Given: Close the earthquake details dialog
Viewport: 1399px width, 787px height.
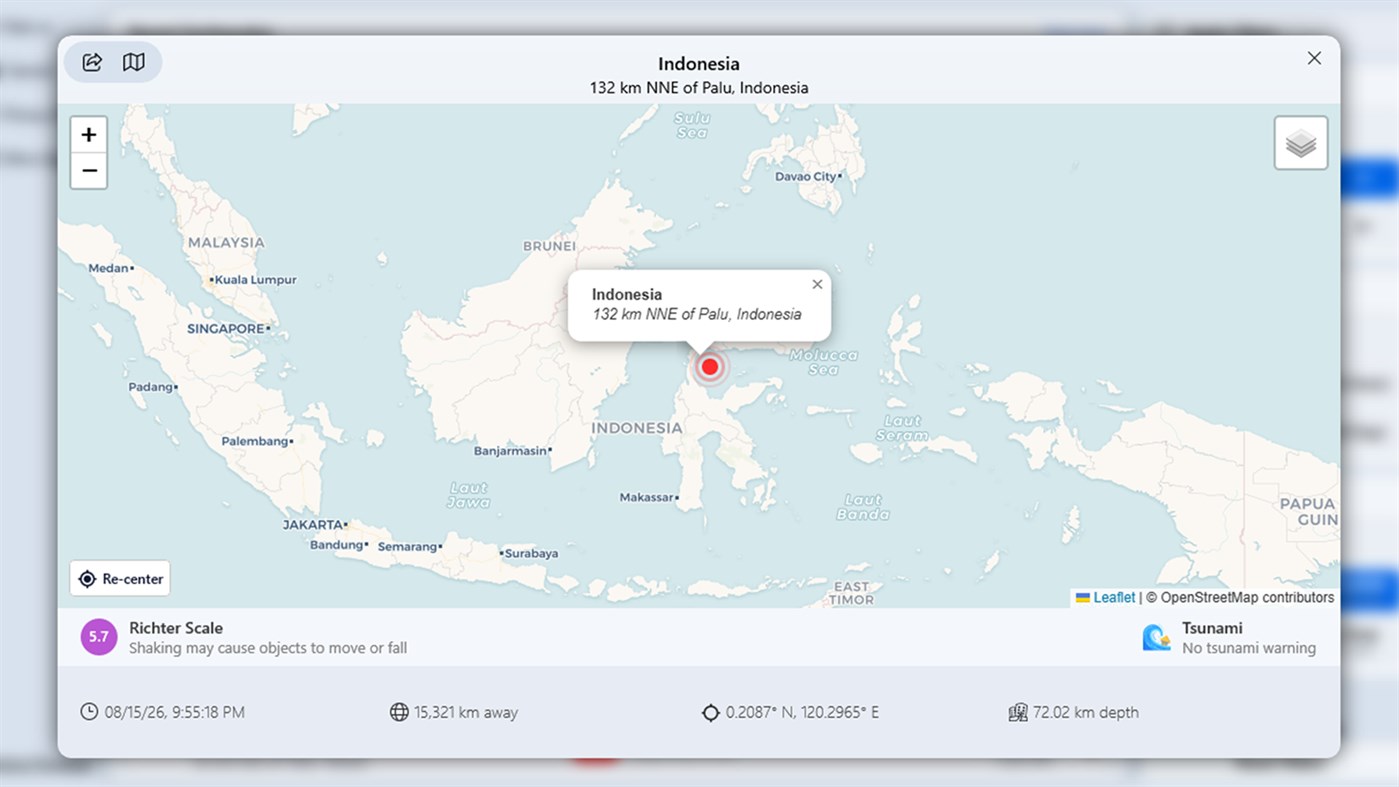Looking at the screenshot, I should pos(1314,58).
